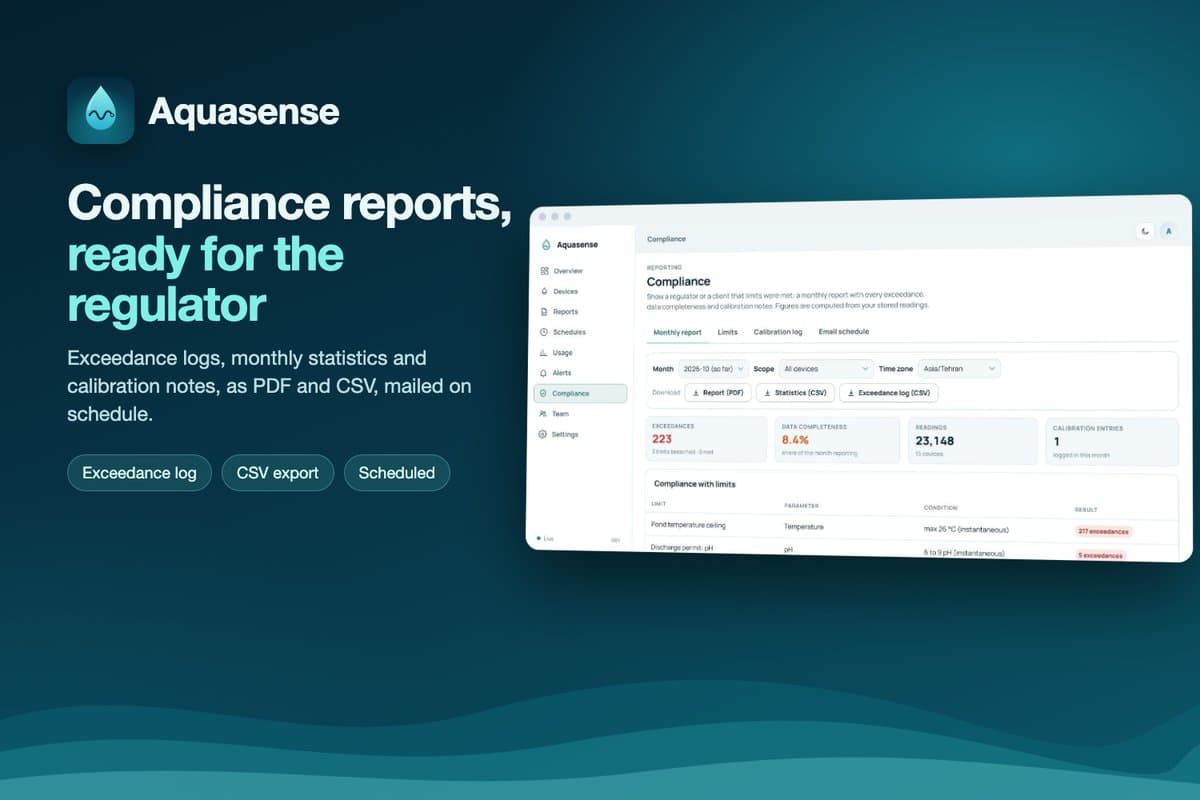Click the Data completeness value 8.4%
The image size is (1200, 800).
click(795, 440)
